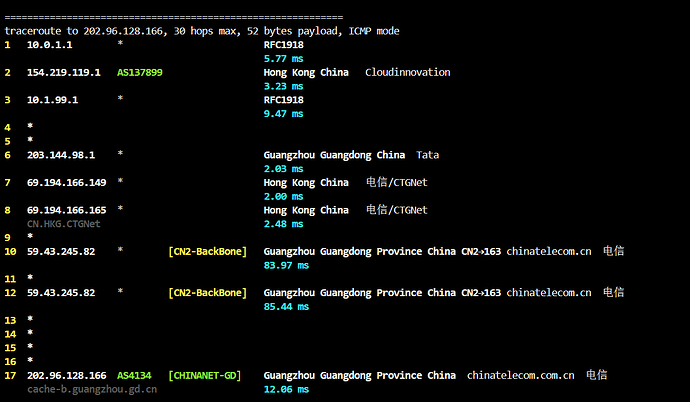The height and width of the screenshot is (402, 690).
Task: Click RFC1918 label on hop 3
Action: click(283, 100)
